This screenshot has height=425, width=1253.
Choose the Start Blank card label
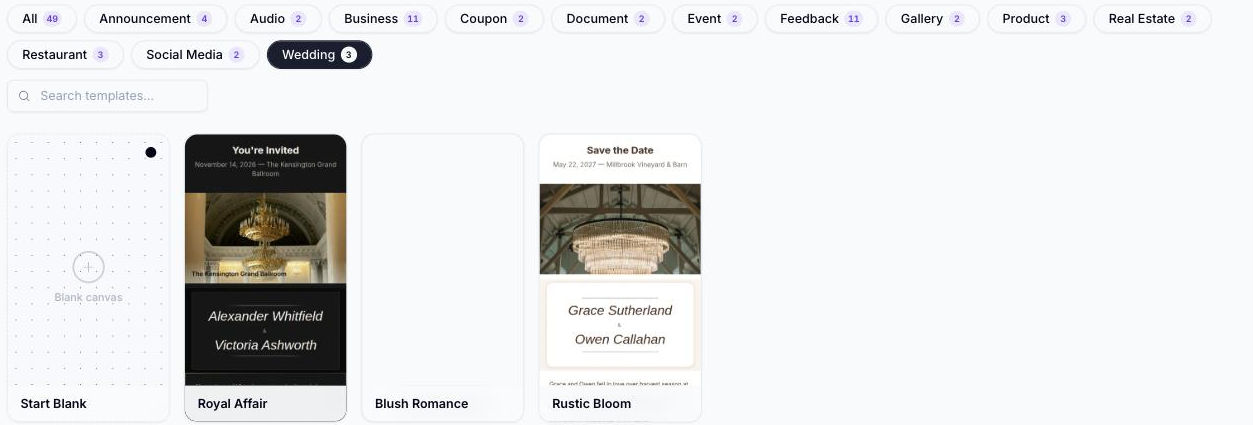click(x=54, y=404)
